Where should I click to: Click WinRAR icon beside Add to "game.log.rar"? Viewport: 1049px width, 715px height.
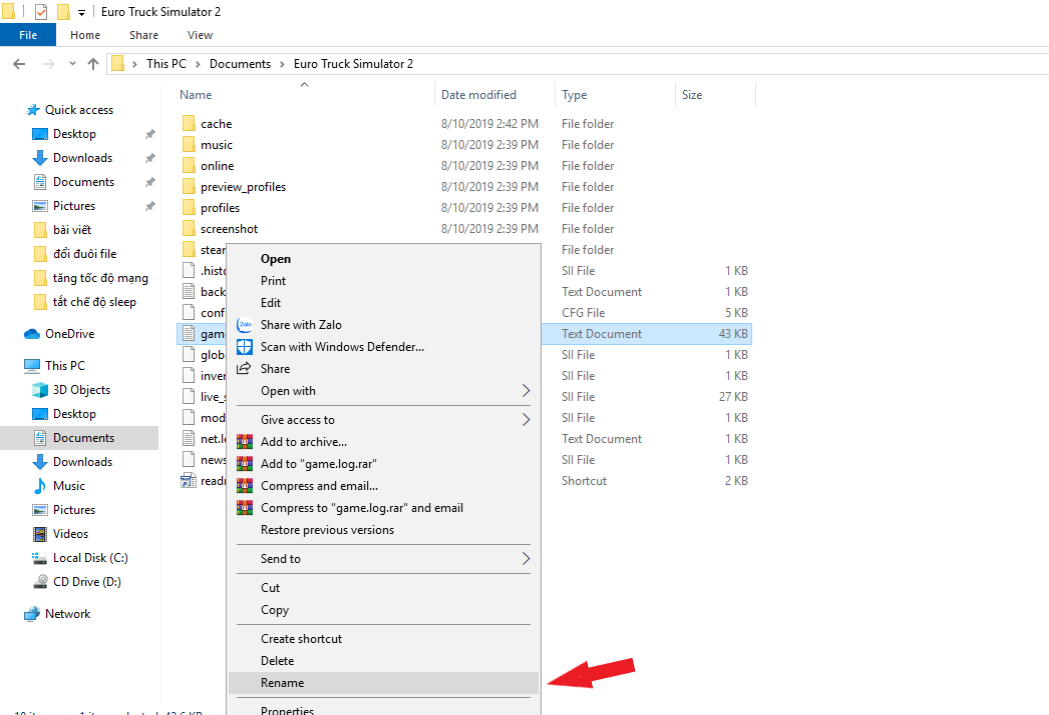tap(245, 464)
